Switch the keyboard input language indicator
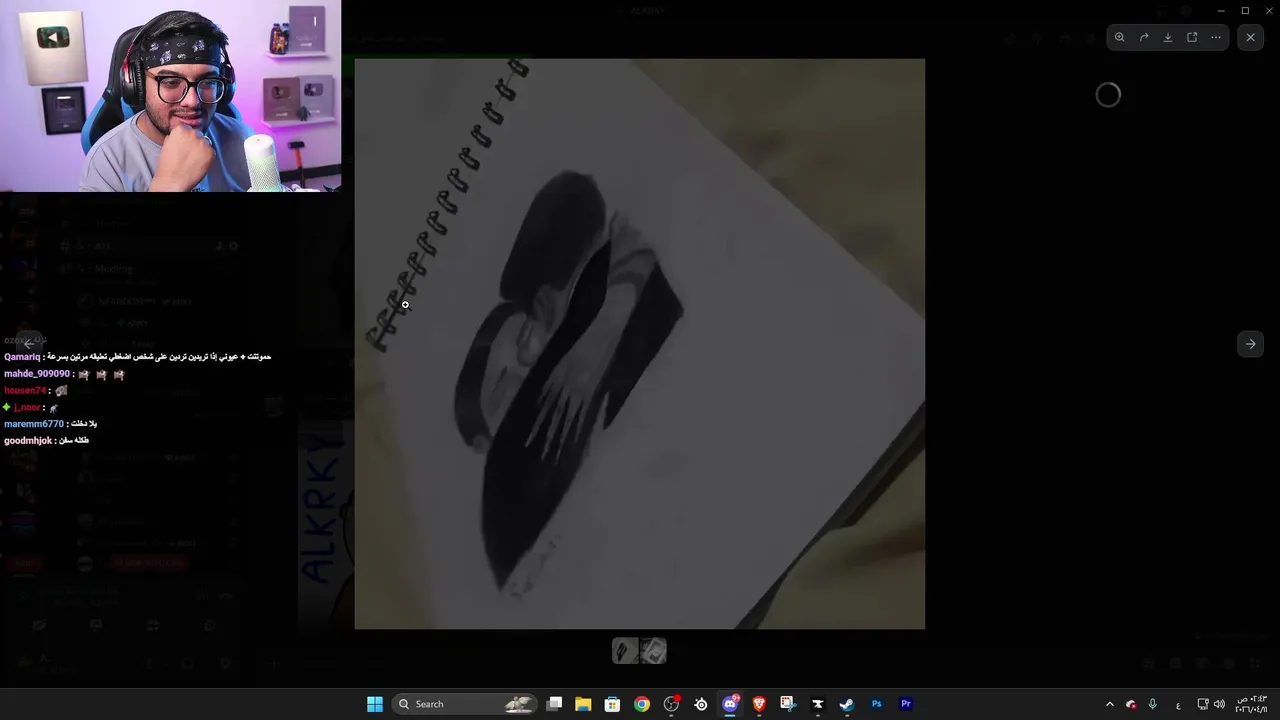The height and width of the screenshot is (720, 1280). (x=1178, y=704)
